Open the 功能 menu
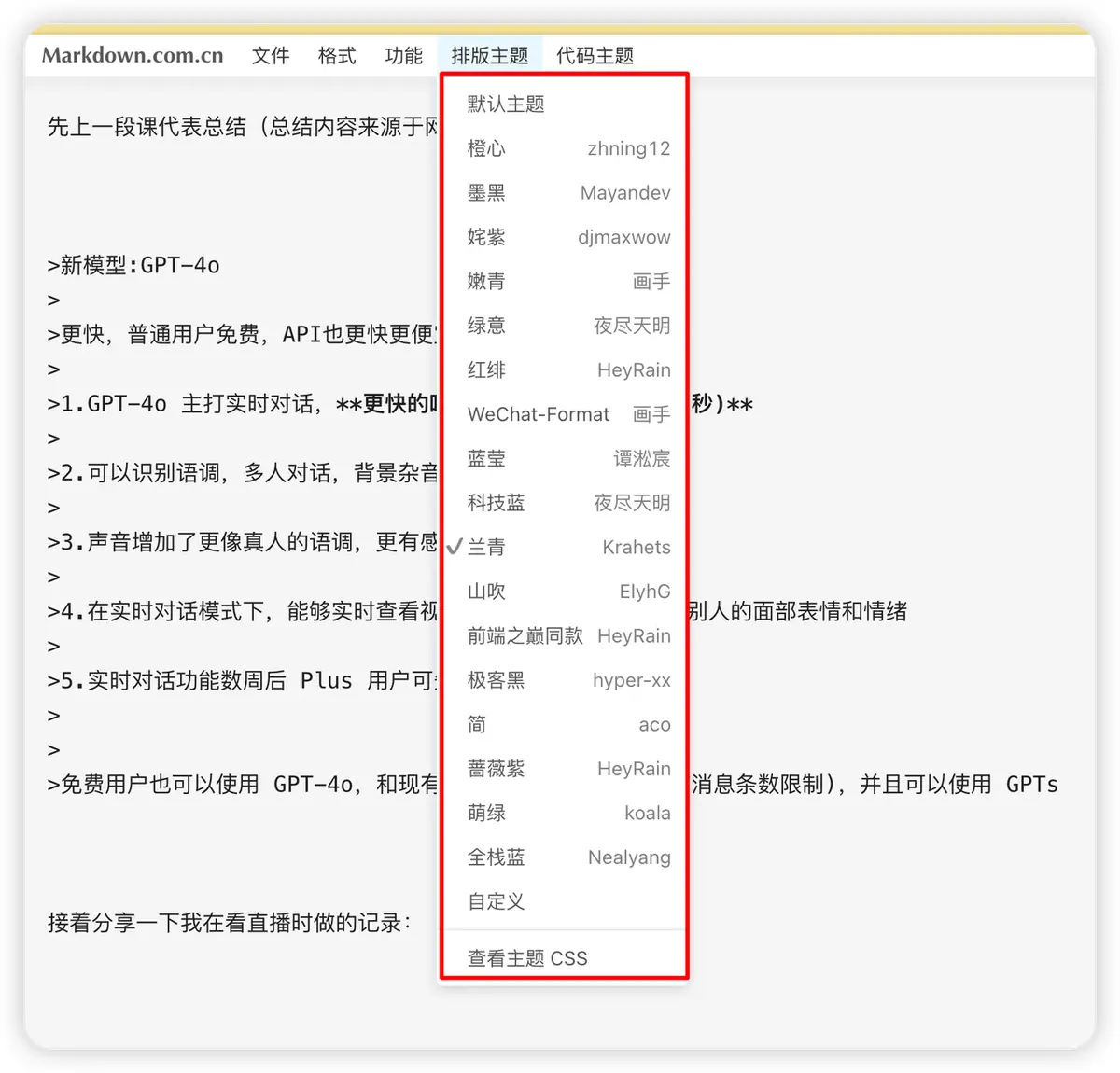The width and height of the screenshot is (1120, 1073). tap(404, 56)
